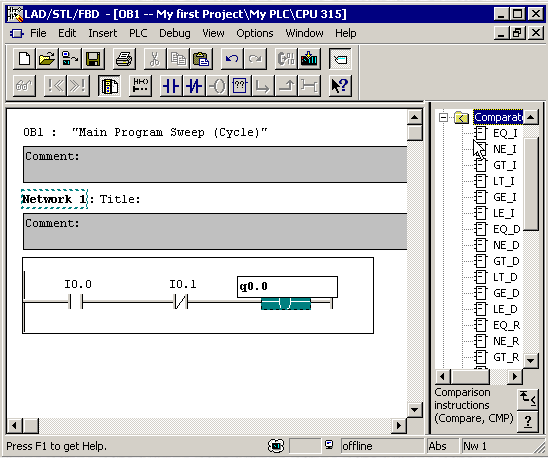This screenshot has width=548, height=458.
Task: Click the instruction tree horizontal scrollbar thumb
Action: [x=470, y=377]
